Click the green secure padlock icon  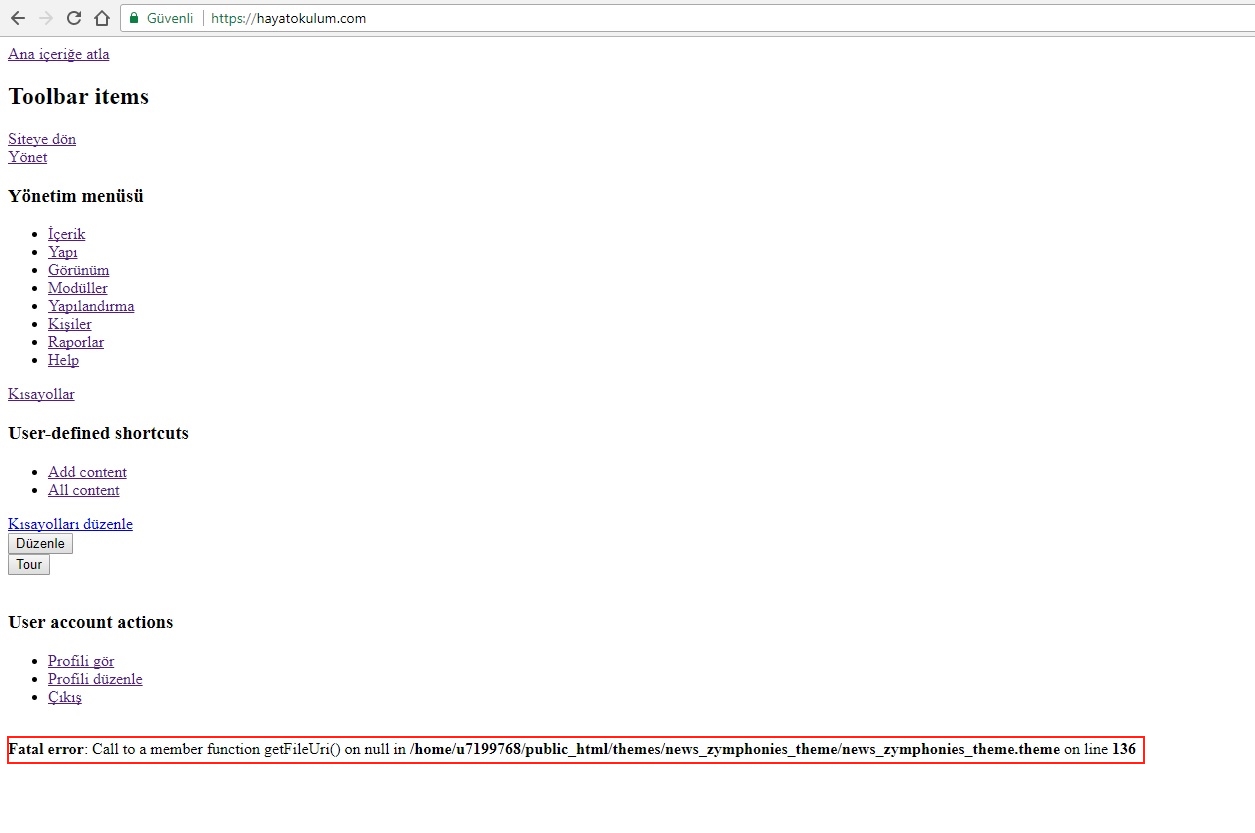pos(134,18)
